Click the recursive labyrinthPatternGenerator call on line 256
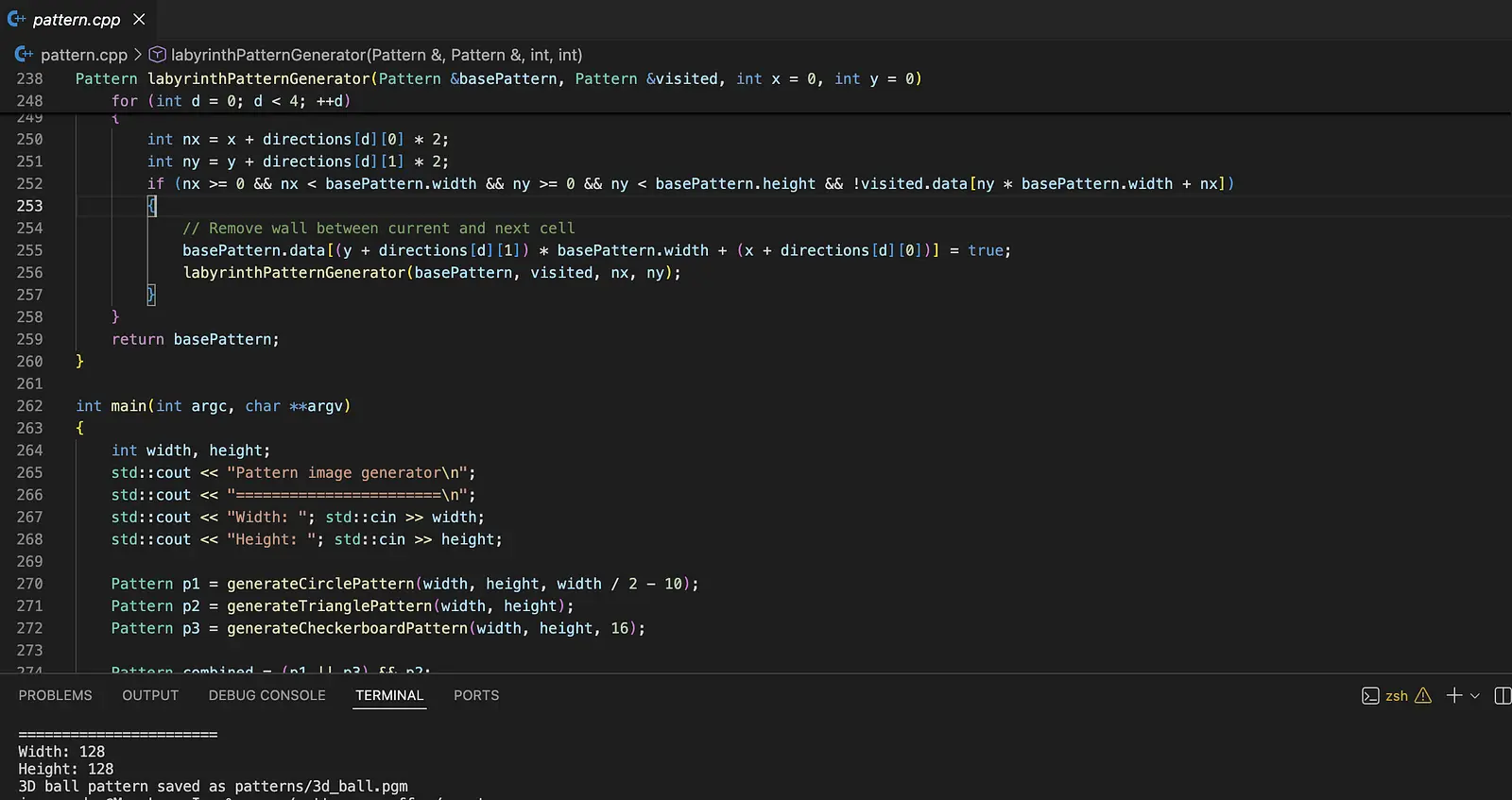1512x800 pixels. tap(432, 273)
